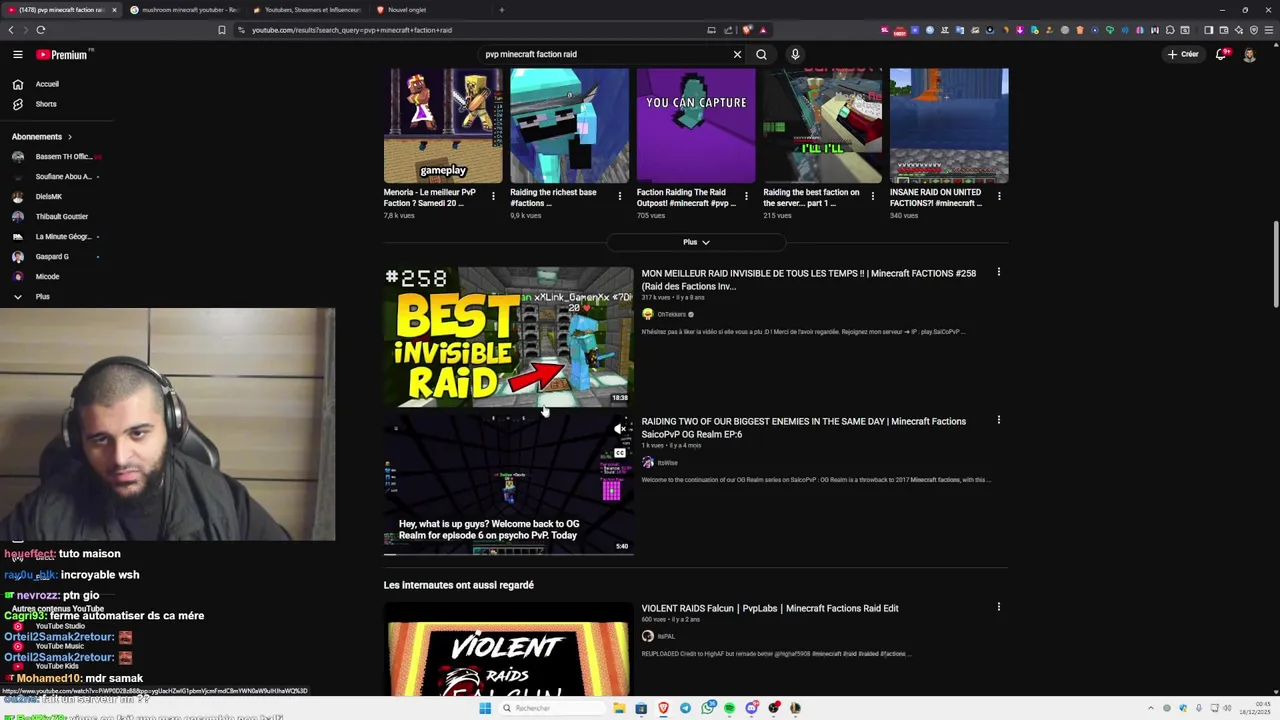This screenshot has height=720, width=1280.
Task: Click the address bar URL
Action: click(x=352, y=30)
